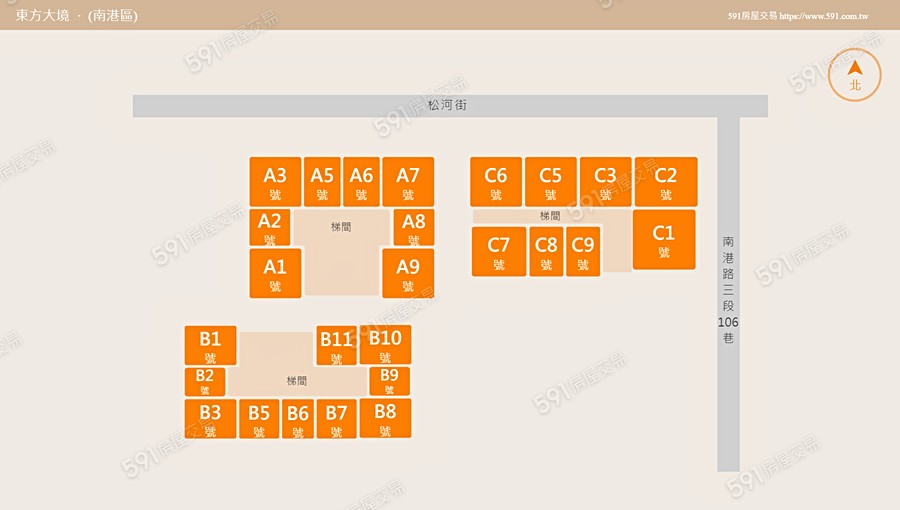Select small unit B2
Viewport: 900px width, 510px height.
pos(205,381)
